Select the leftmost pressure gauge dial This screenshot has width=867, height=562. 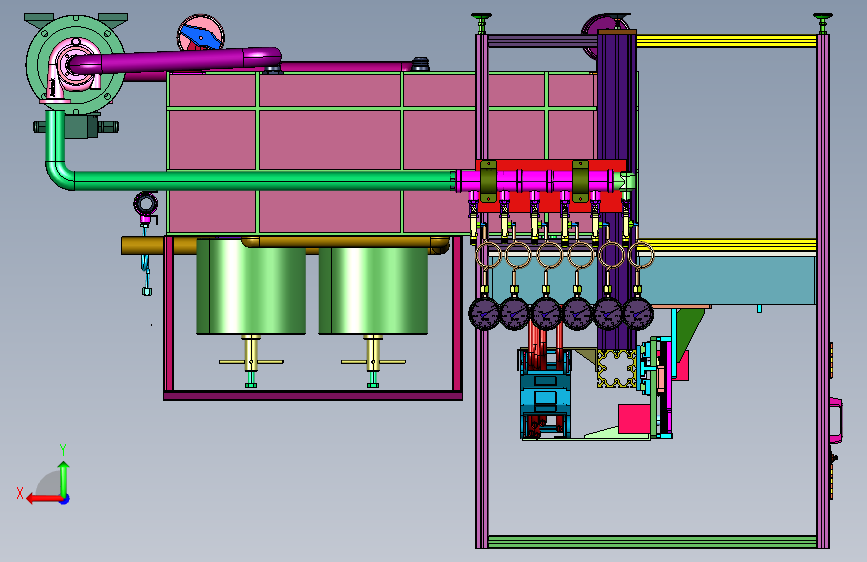click(x=484, y=314)
